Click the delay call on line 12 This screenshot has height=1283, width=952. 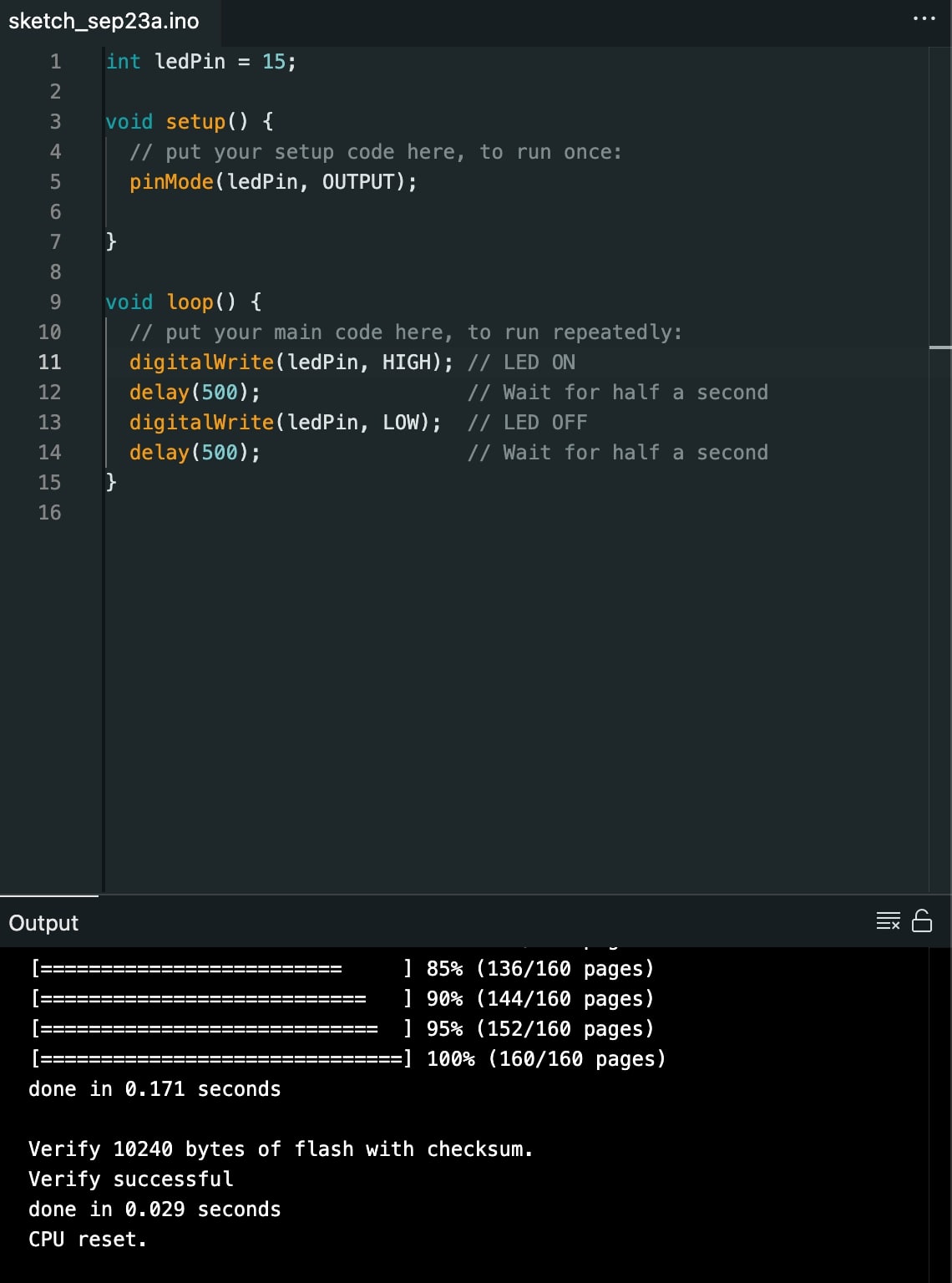159,393
